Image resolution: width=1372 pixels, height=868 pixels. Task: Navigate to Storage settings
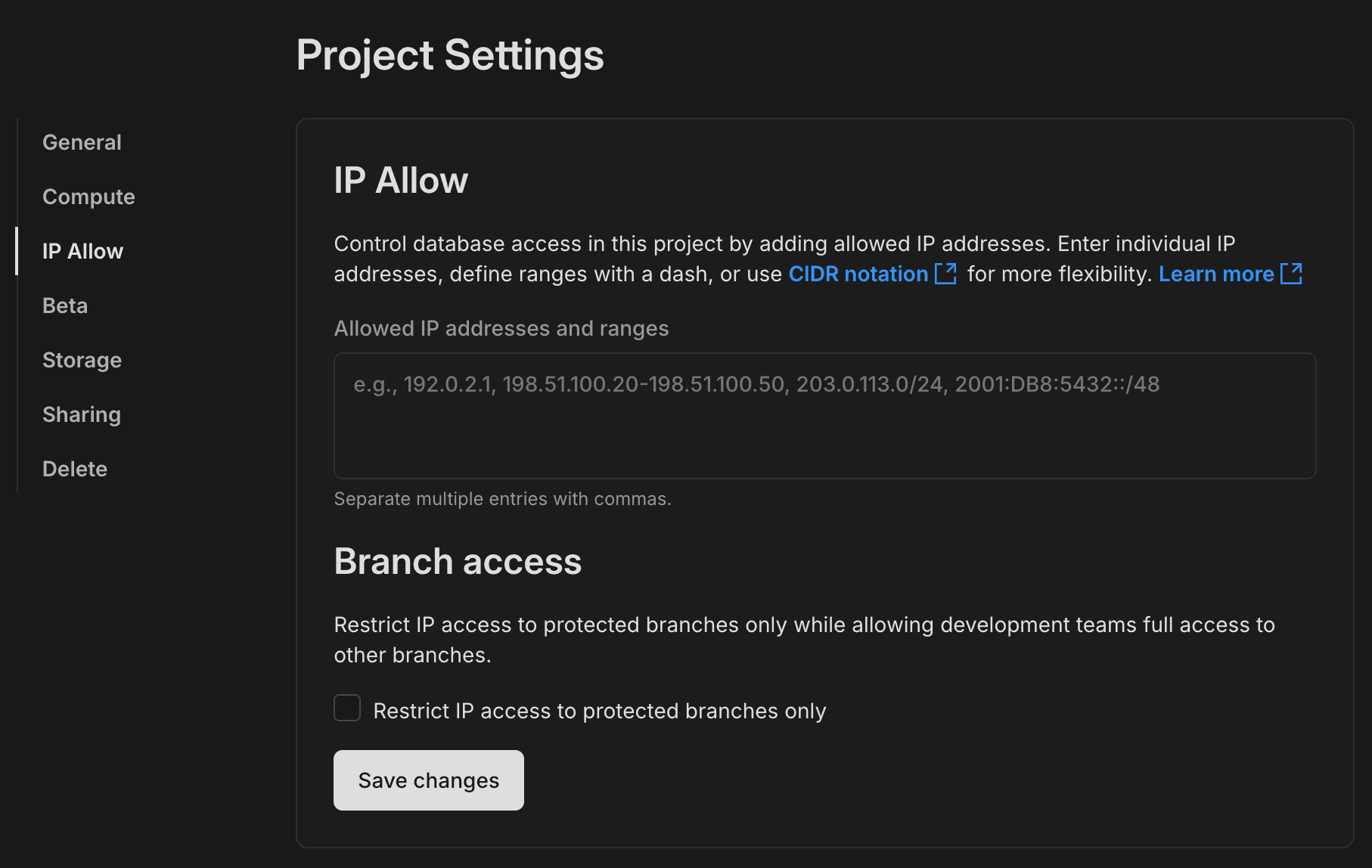coord(82,359)
